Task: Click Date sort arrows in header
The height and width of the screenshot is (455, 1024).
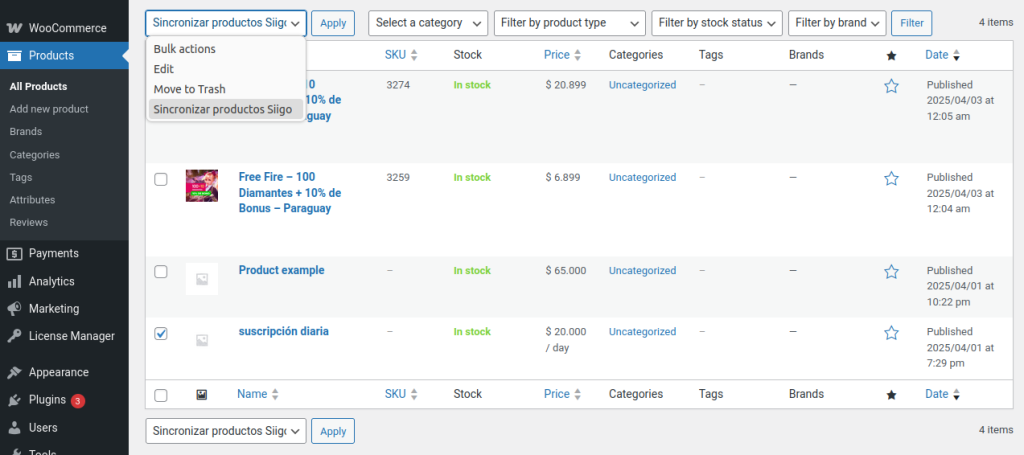Action: tap(956, 55)
